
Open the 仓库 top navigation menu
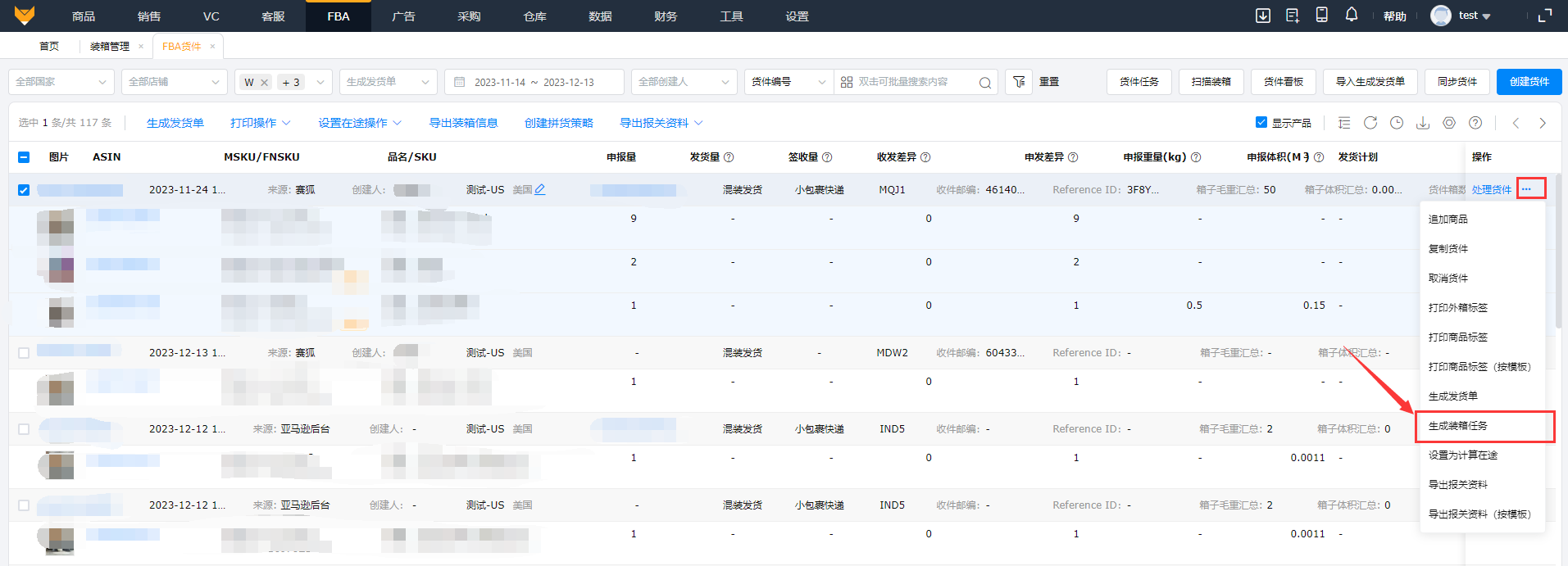534,16
